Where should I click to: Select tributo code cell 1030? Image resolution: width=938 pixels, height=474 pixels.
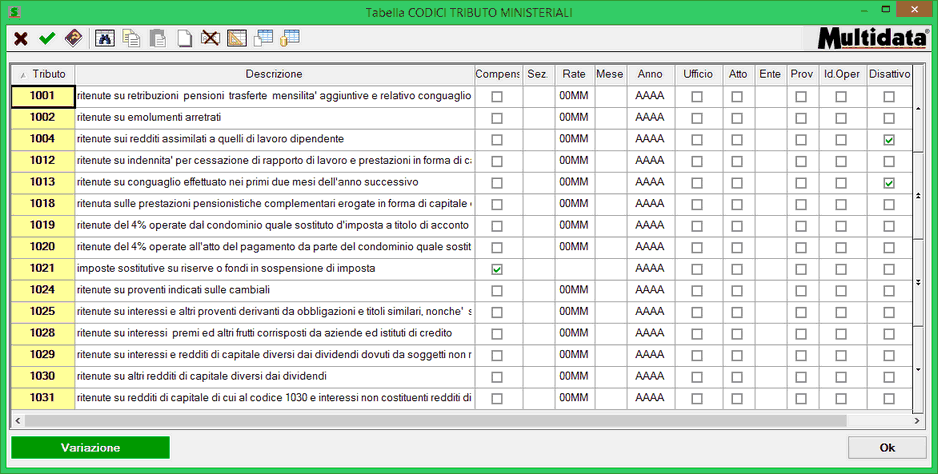pyautogui.click(x=42, y=376)
